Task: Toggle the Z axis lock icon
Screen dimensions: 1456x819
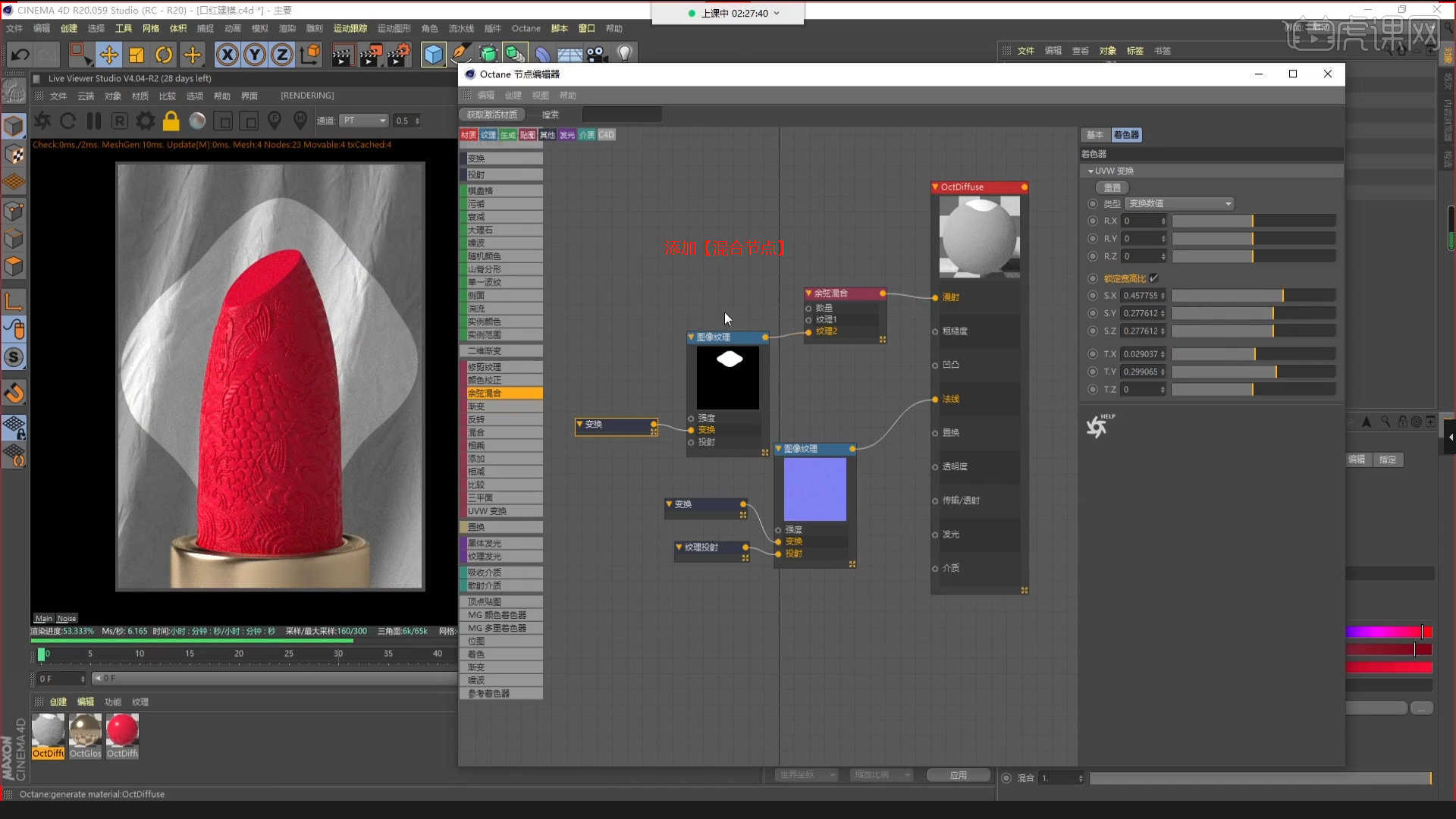Action: (282, 55)
